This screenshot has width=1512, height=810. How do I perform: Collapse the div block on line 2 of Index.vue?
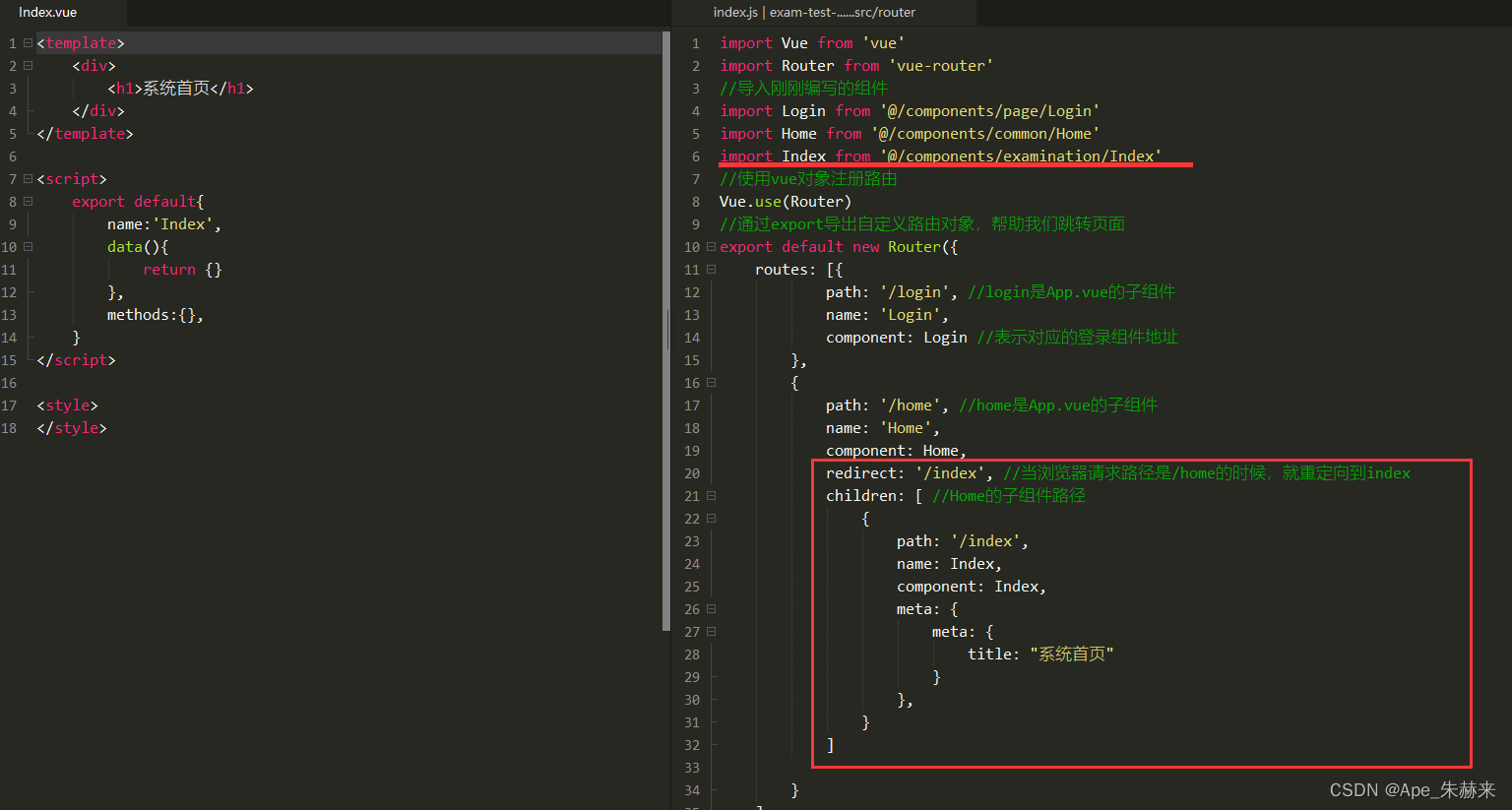point(28,66)
